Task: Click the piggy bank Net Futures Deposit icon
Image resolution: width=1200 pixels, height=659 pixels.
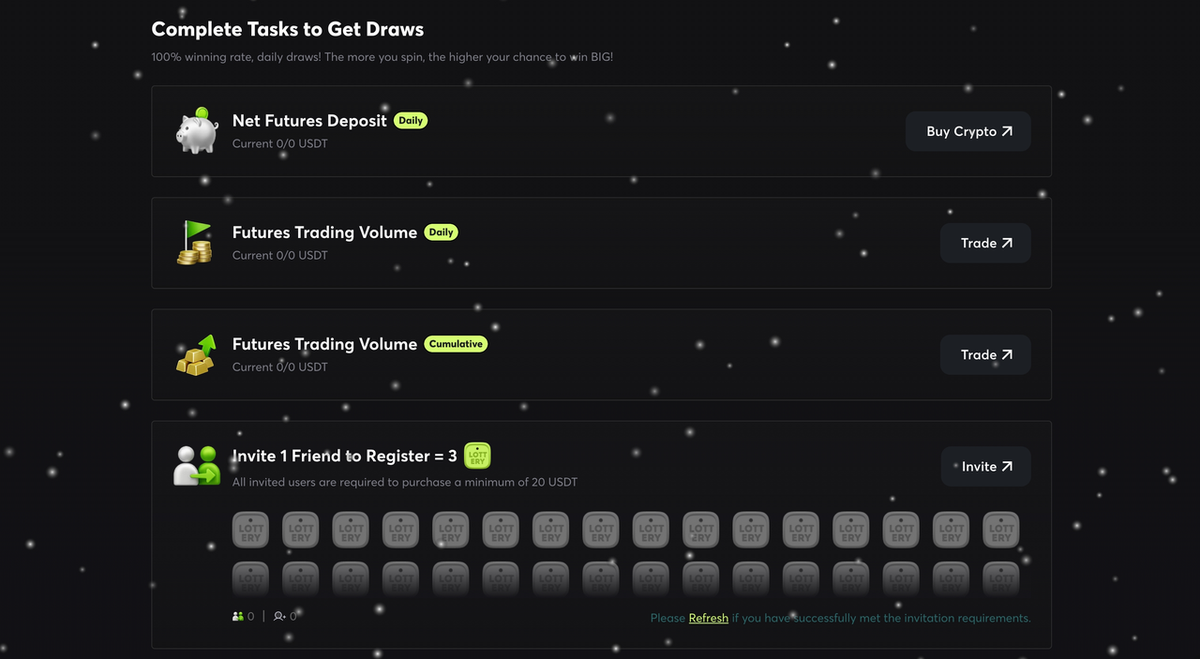Action: tap(197, 130)
